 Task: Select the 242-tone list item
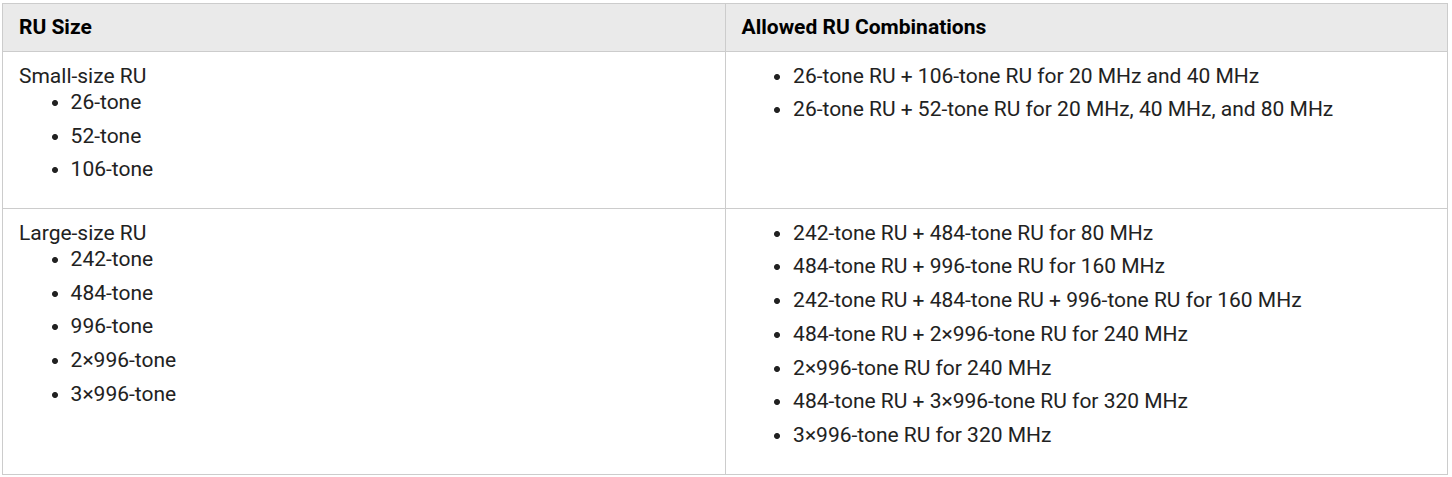click(112, 259)
